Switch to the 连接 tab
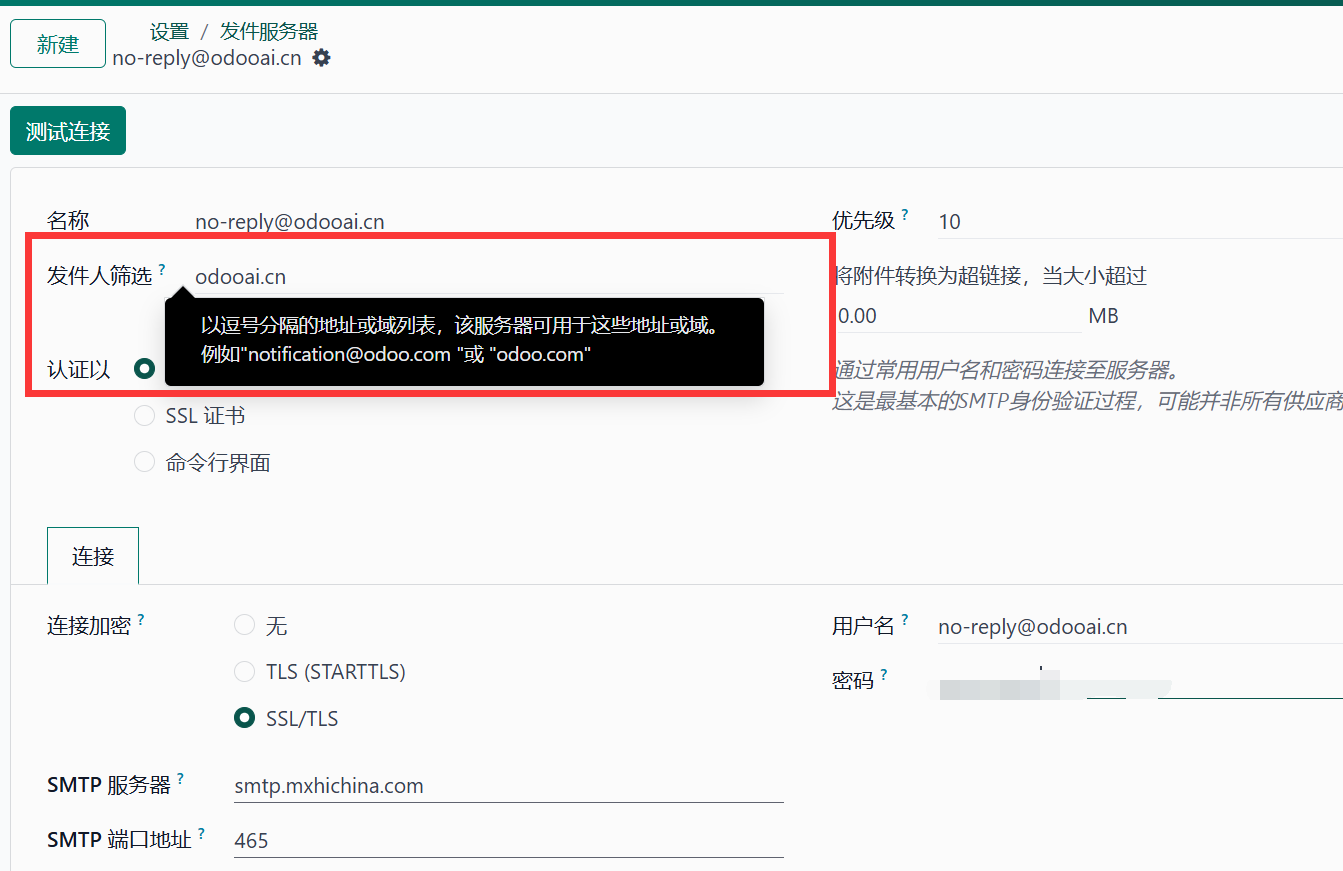1343x871 pixels. coord(93,556)
